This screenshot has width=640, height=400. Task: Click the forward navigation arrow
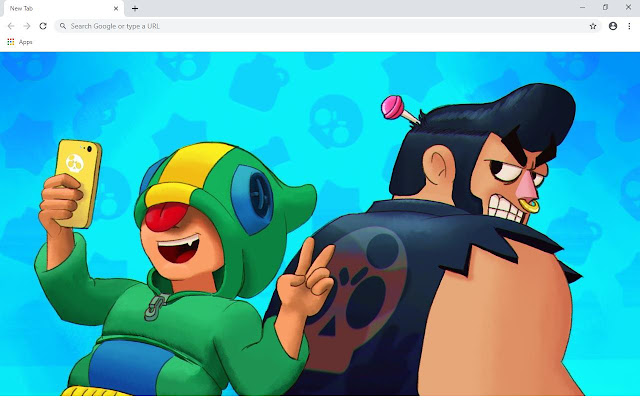27,26
